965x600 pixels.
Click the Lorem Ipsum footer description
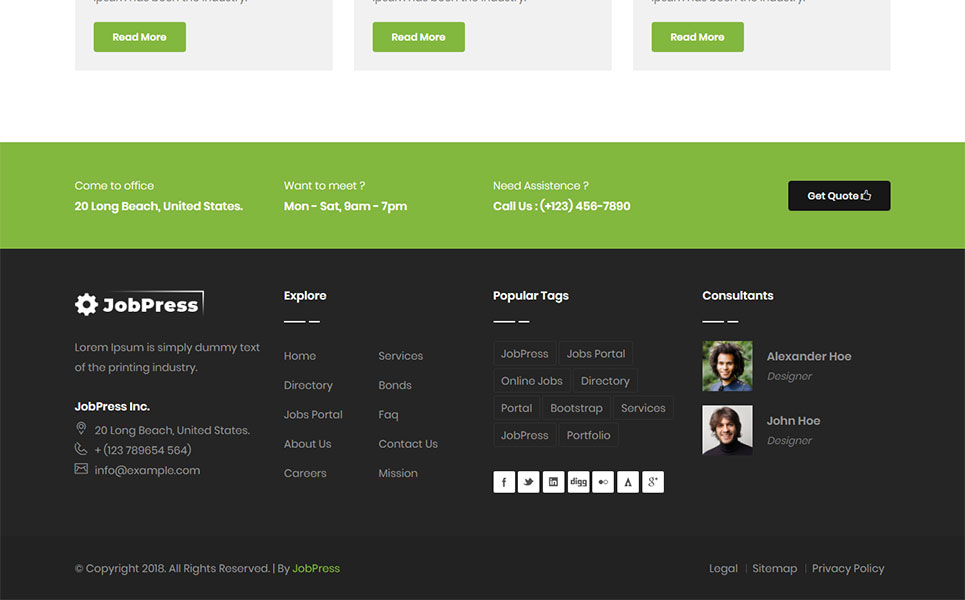pyautogui.click(x=167, y=357)
